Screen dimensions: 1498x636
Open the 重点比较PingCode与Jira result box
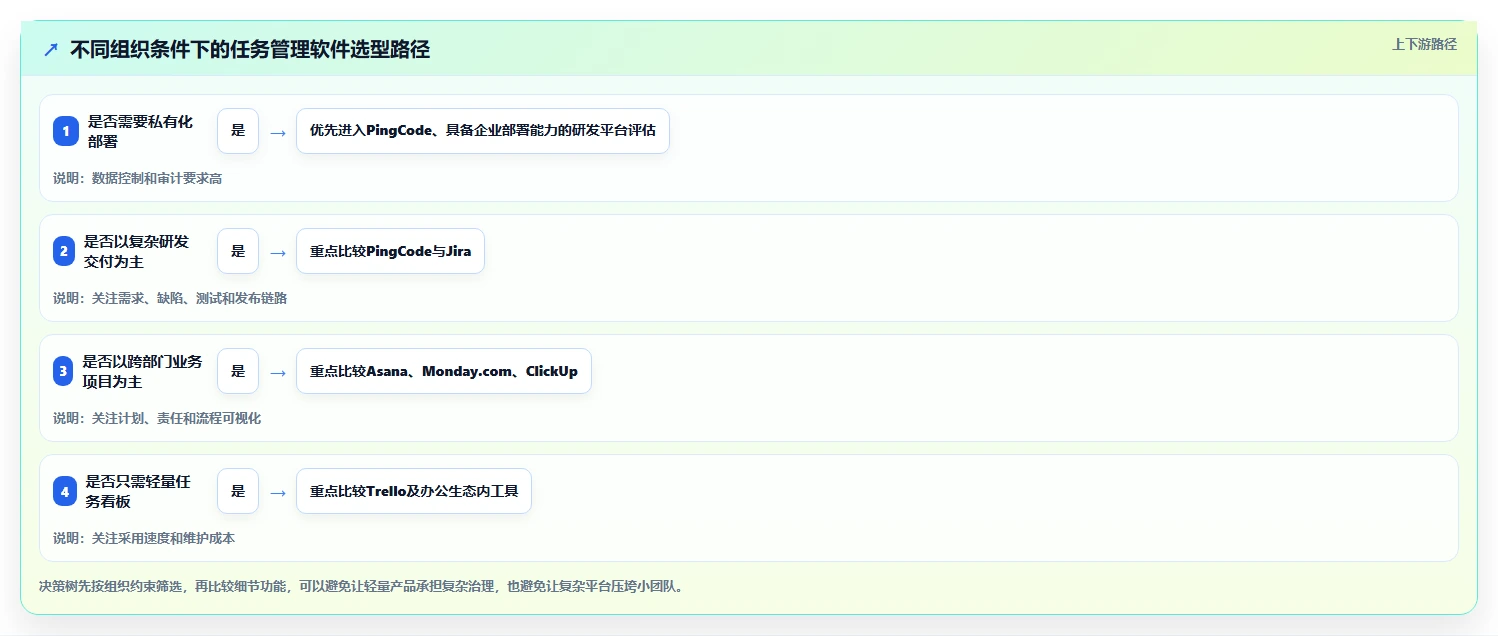tap(390, 251)
